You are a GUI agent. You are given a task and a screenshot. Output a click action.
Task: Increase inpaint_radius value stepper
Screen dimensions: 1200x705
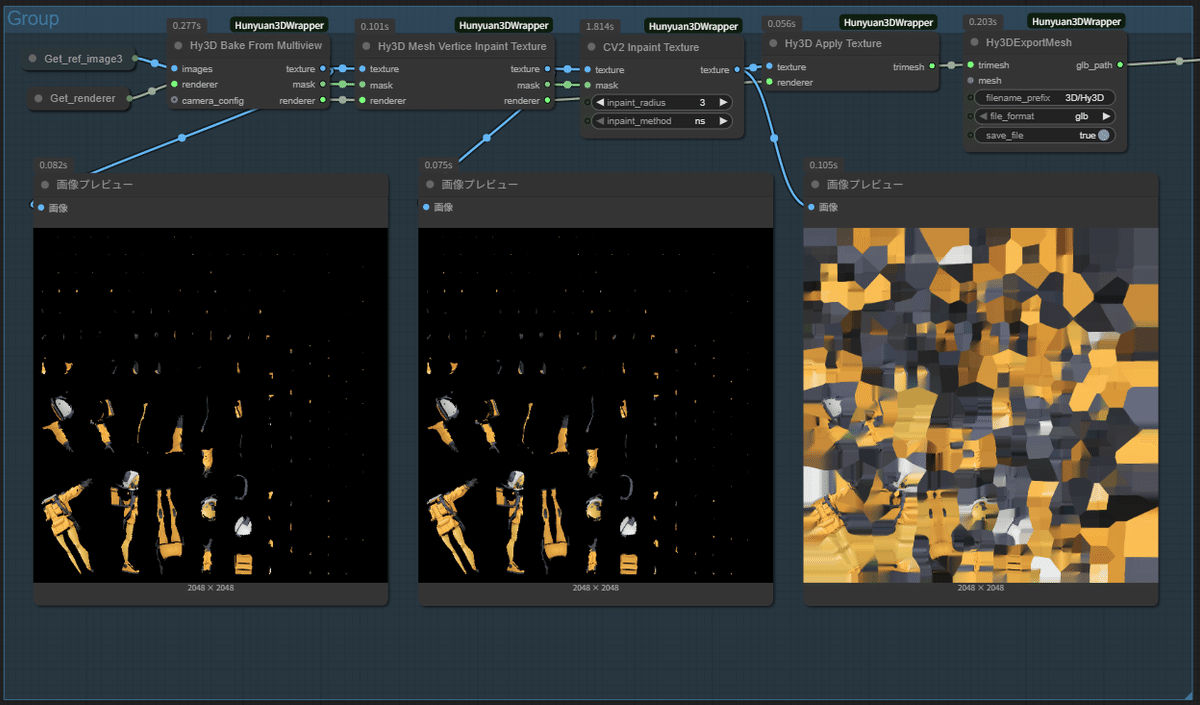pyautogui.click(x=723, y=101)
